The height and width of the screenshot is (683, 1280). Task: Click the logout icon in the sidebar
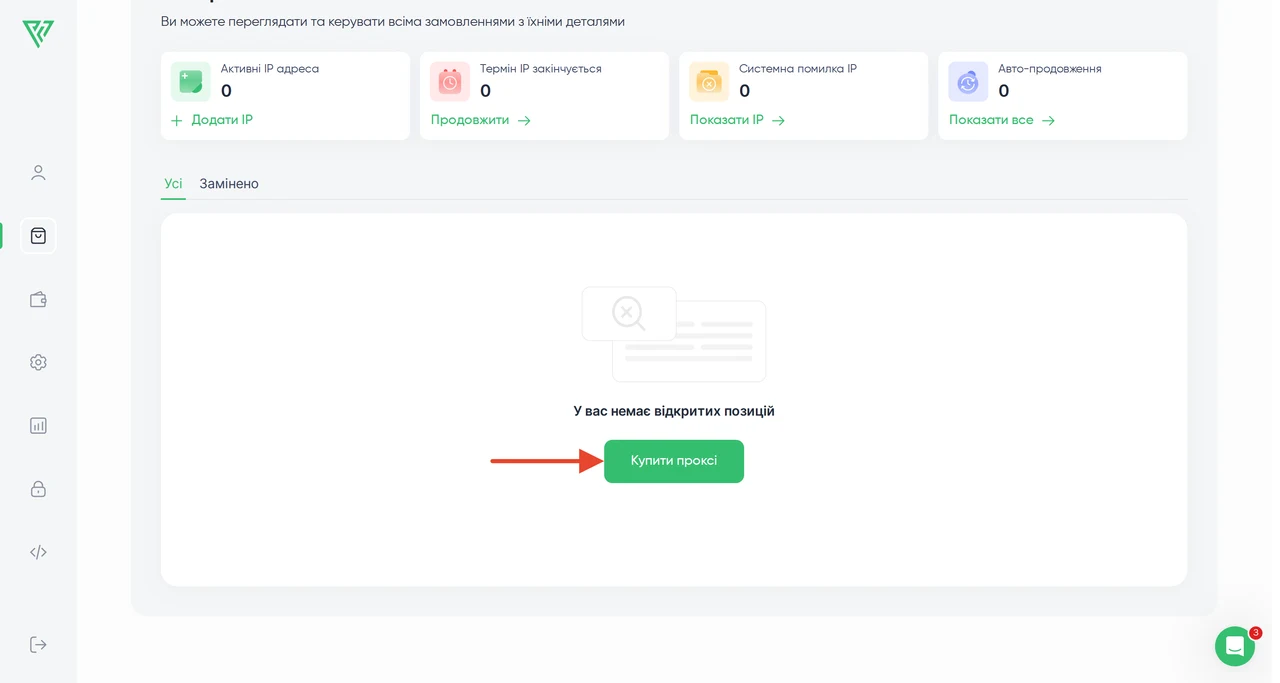pos(38,644)
